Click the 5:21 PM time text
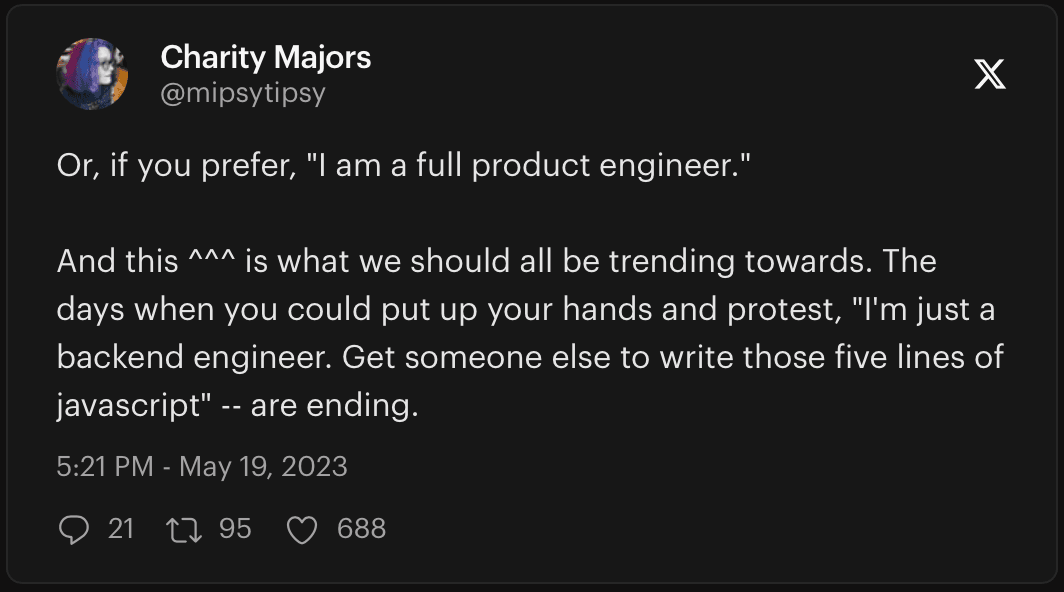Image resolution: width=1064 pixels, height=592 pixels. click(x=105, y=466)
